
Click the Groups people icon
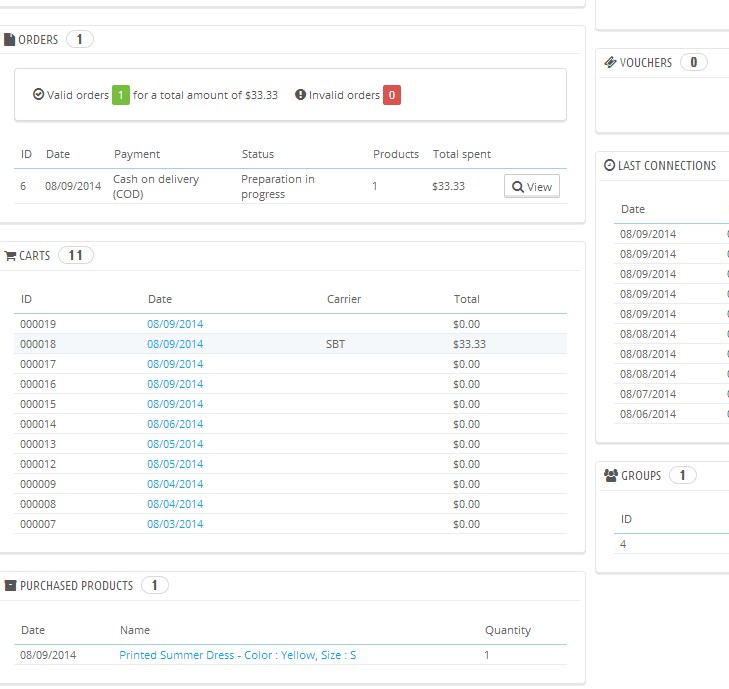(x=611, y=476)
